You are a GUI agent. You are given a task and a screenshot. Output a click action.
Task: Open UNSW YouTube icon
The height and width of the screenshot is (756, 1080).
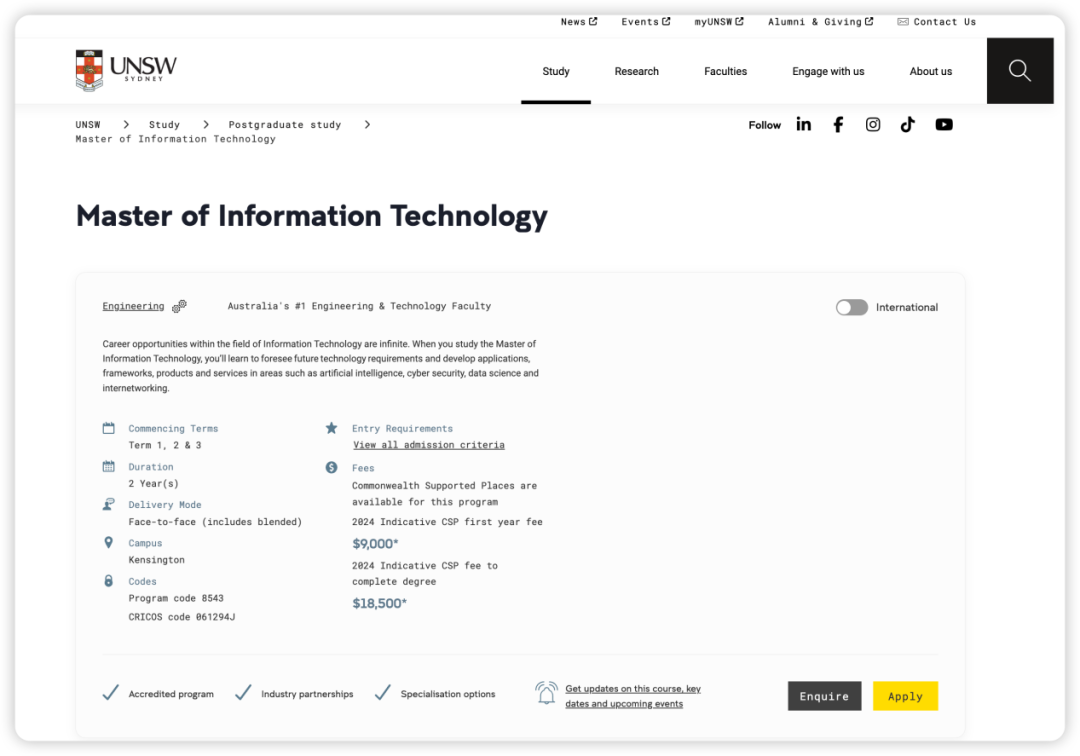pyautogui.click(x=944, y=125)
